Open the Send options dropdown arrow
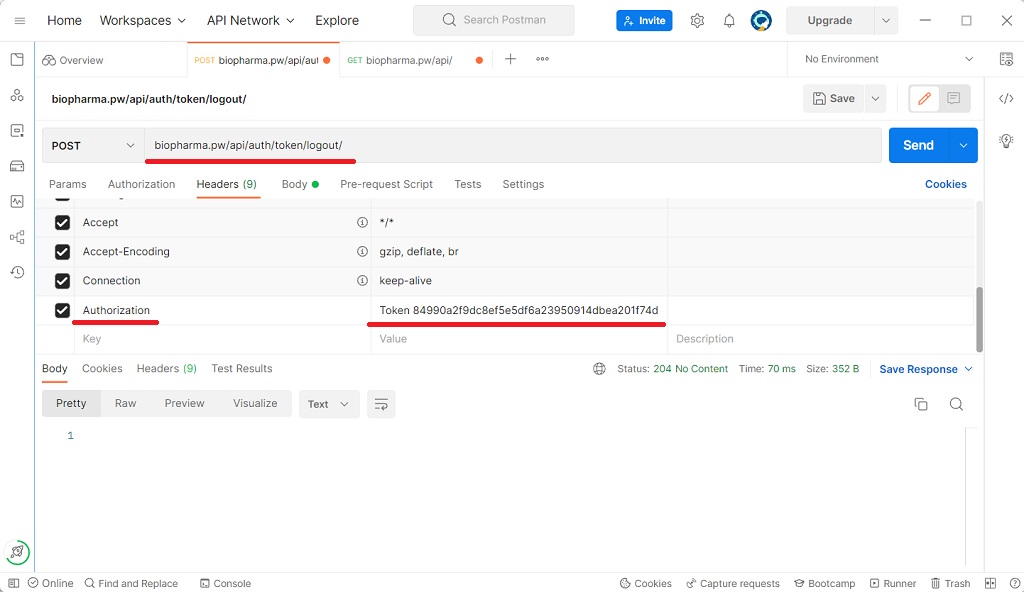The width and height of the screenshot is (1024, 592). tap(963, 146)
